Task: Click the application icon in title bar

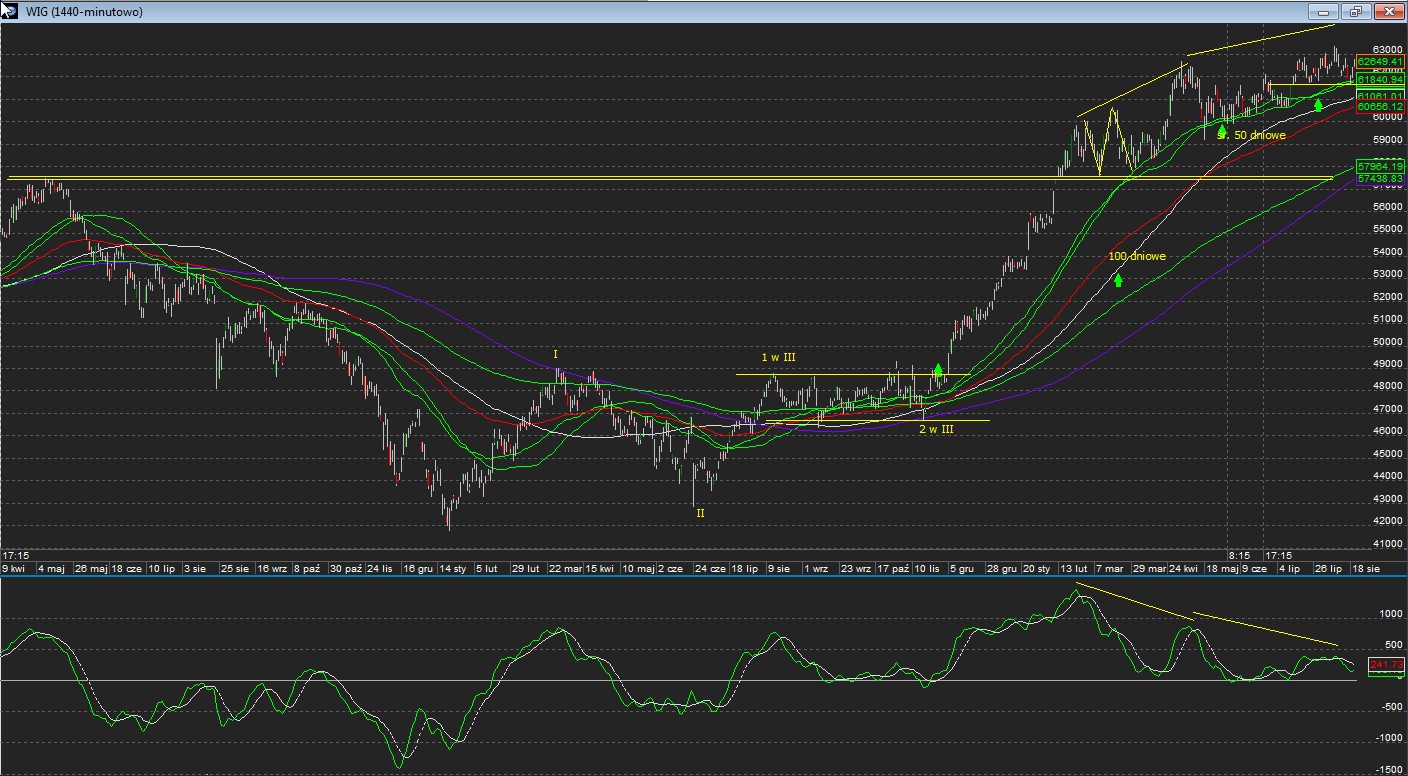Action: click(9, 11)
